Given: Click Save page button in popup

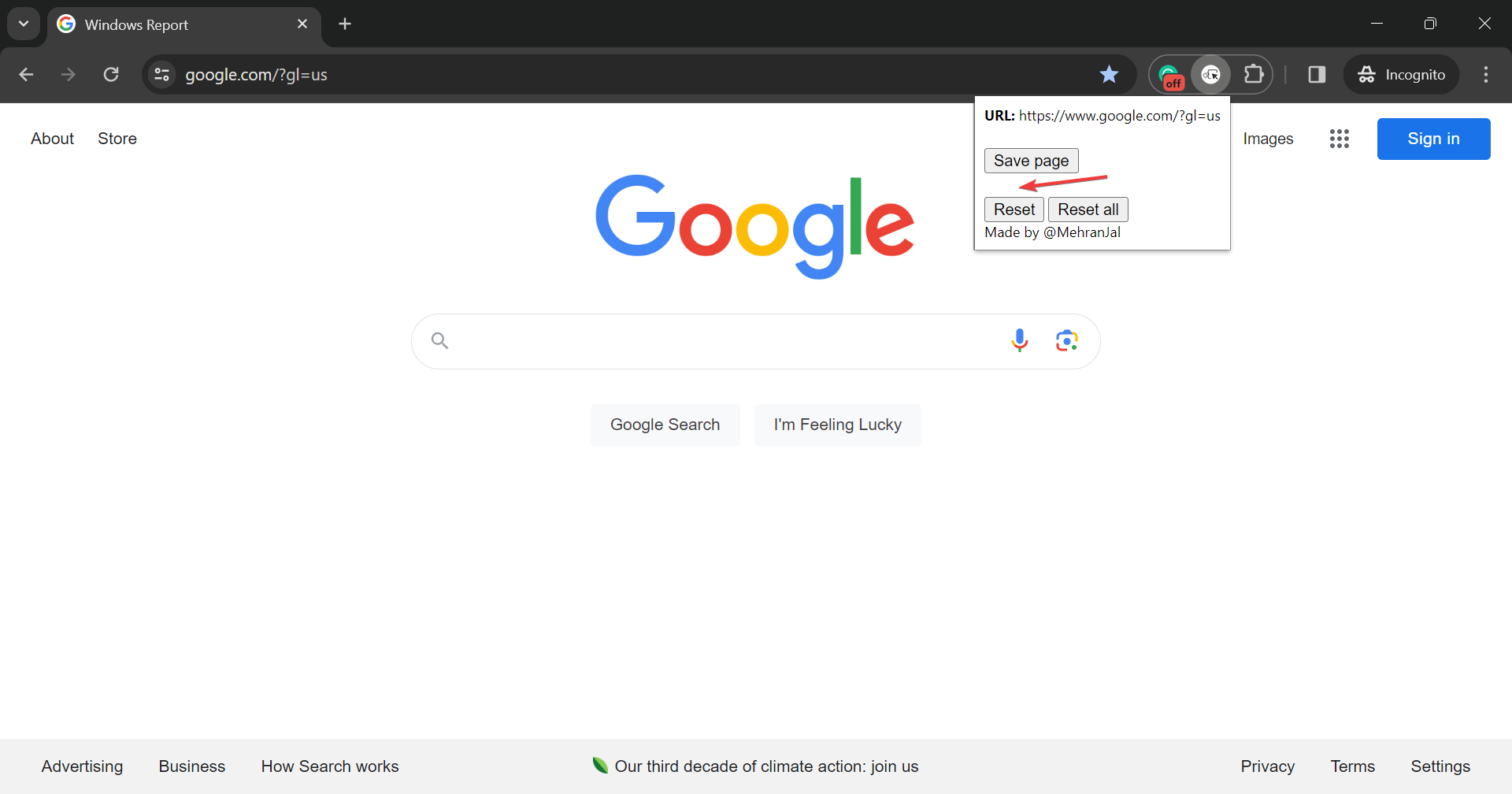Looking at the screenshot, I should pyautogui.click(x=1031, y=161).
